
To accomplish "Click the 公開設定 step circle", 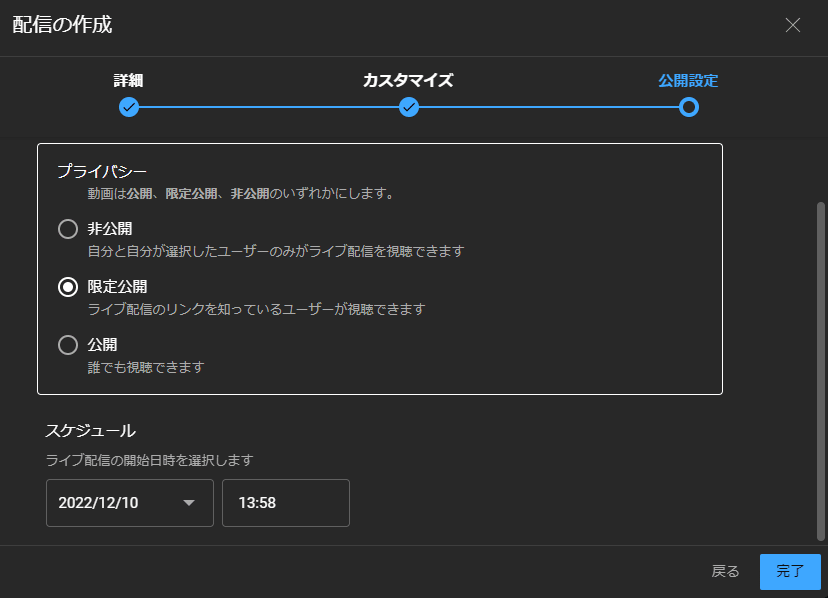I will [x=689, y=107].
